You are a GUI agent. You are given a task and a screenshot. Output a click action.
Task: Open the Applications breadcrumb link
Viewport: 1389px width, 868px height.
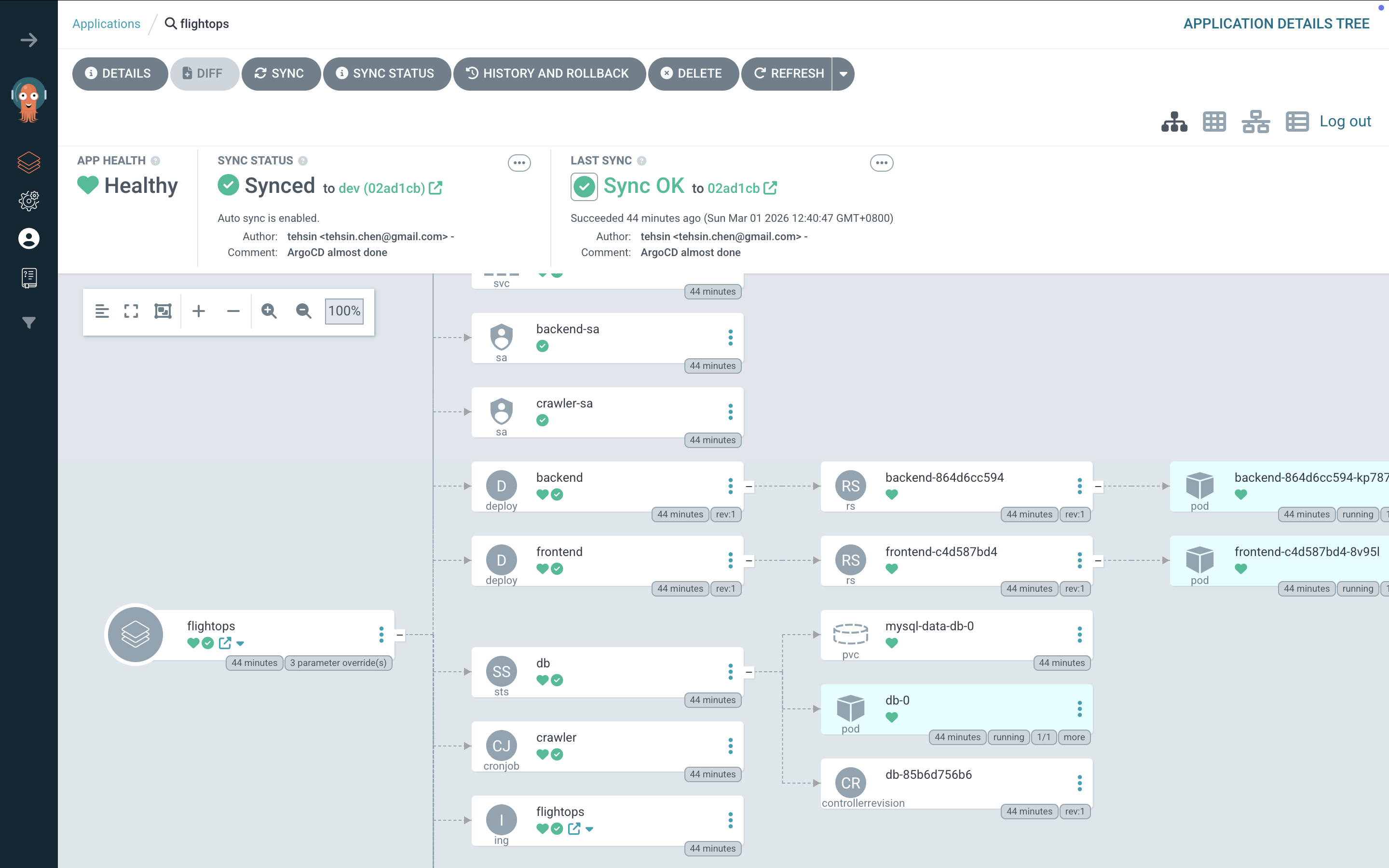(106, 24)
